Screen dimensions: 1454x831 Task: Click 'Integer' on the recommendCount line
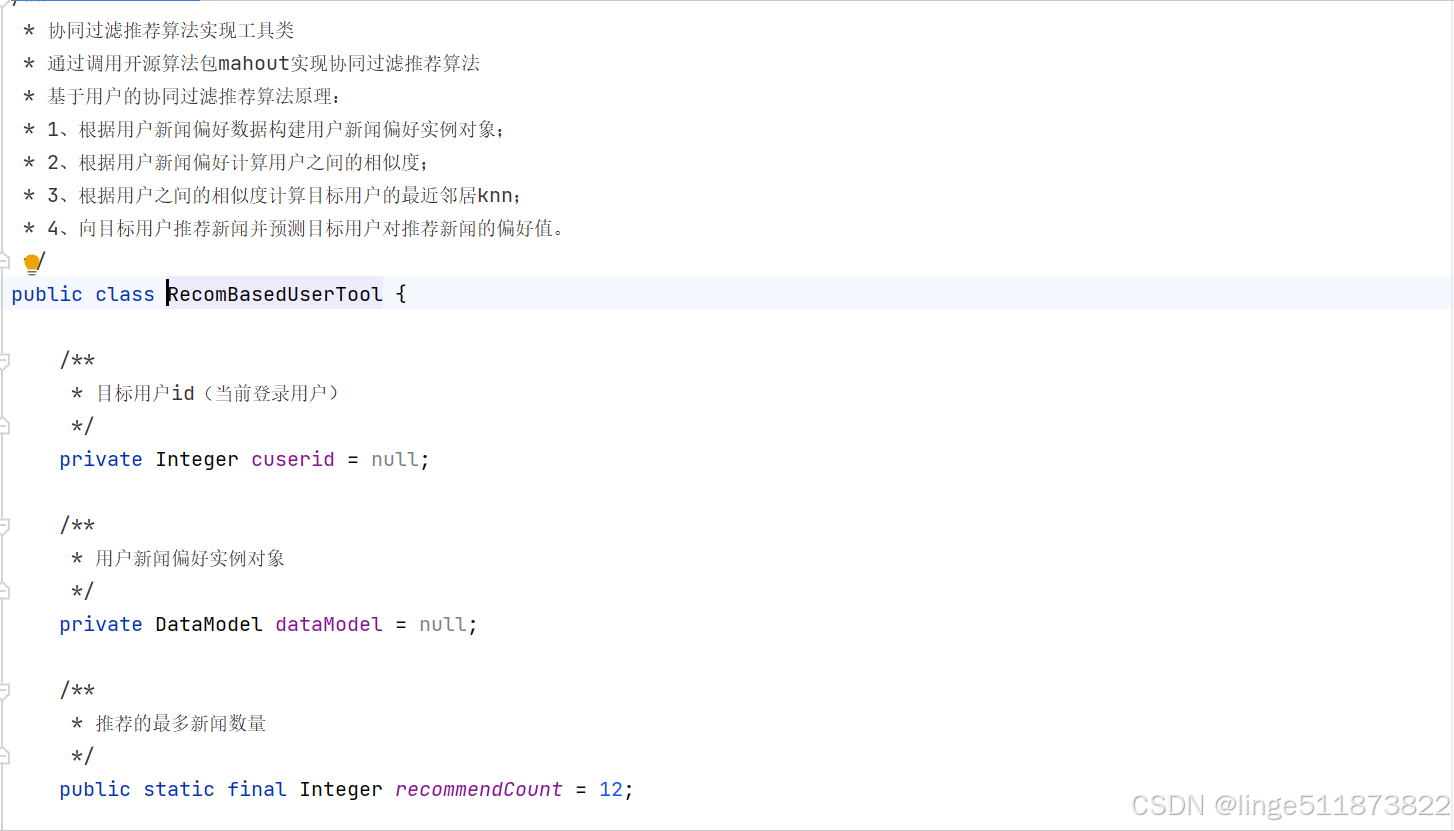coord(341,789)
